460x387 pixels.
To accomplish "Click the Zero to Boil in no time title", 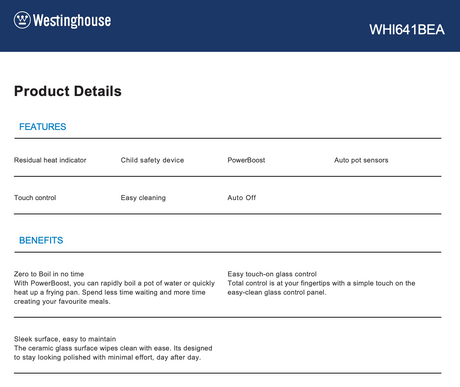I will click(x=49, y=274).
